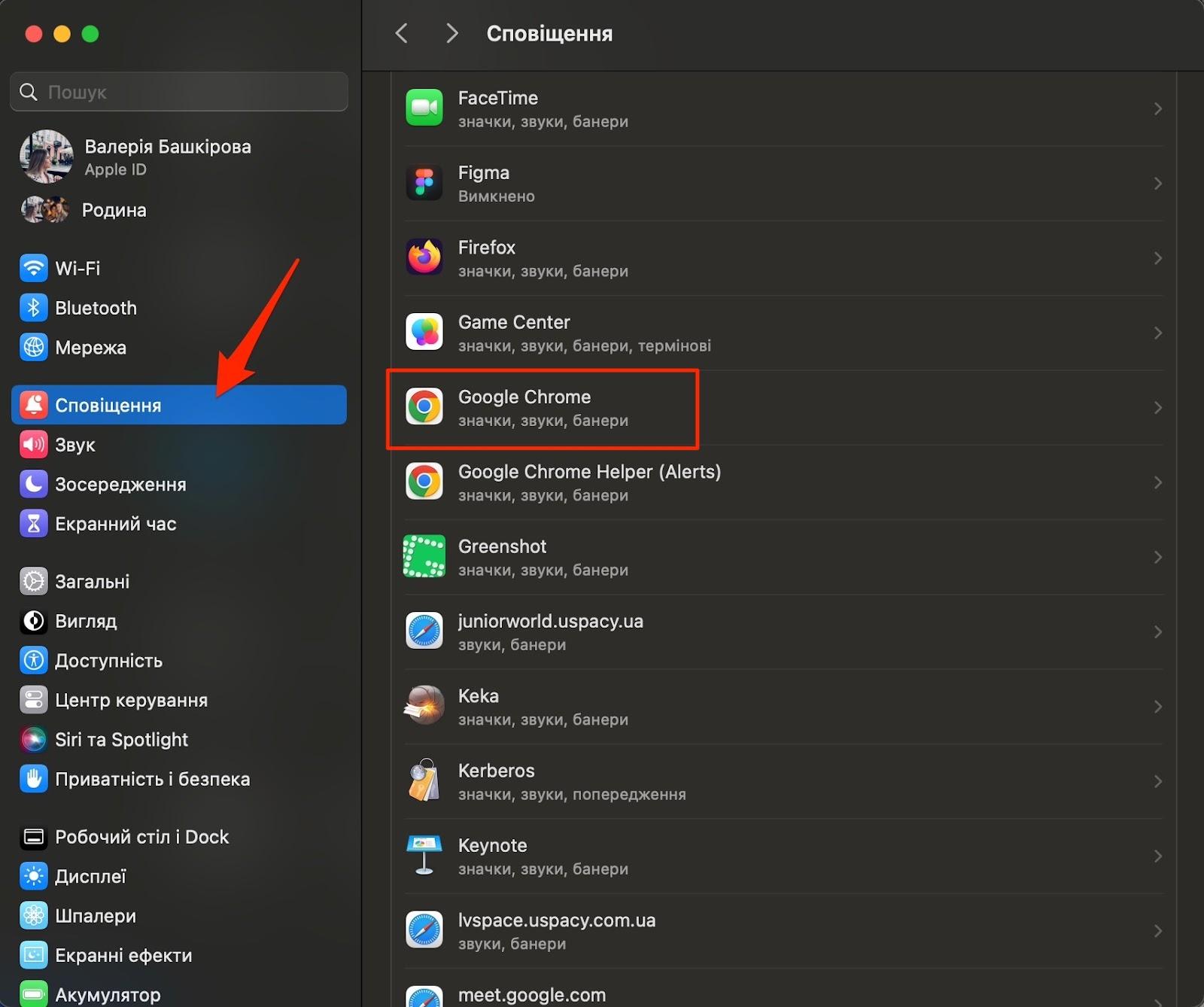Go back with the back arrow
Viewport: 1204px width, 1007px height.
(402, 33)
